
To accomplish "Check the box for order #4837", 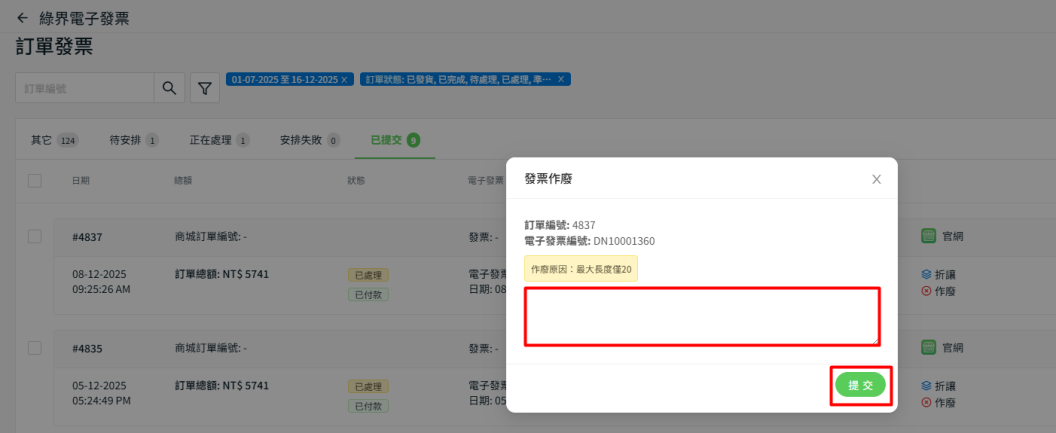I will point(35,236).
